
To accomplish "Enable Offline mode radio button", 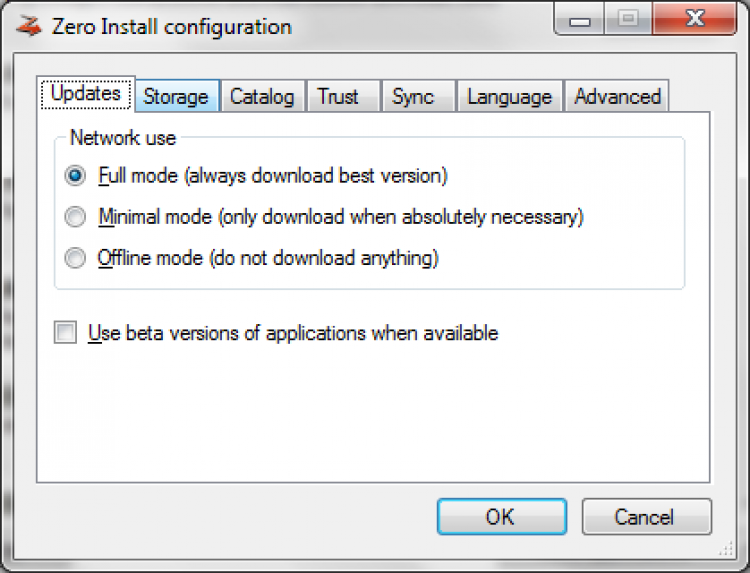I will pyautogui.click(x=76, y=258).
